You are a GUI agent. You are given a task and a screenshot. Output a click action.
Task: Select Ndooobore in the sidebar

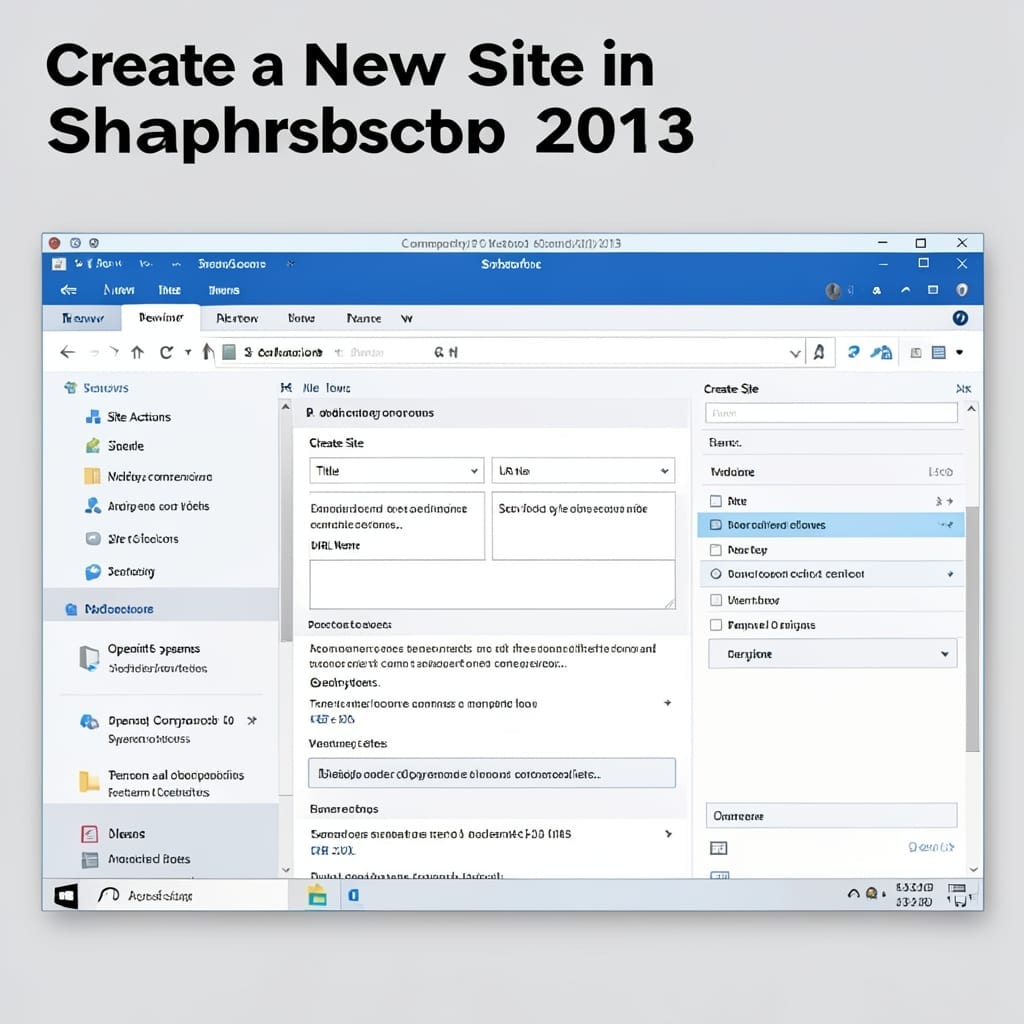161,609
